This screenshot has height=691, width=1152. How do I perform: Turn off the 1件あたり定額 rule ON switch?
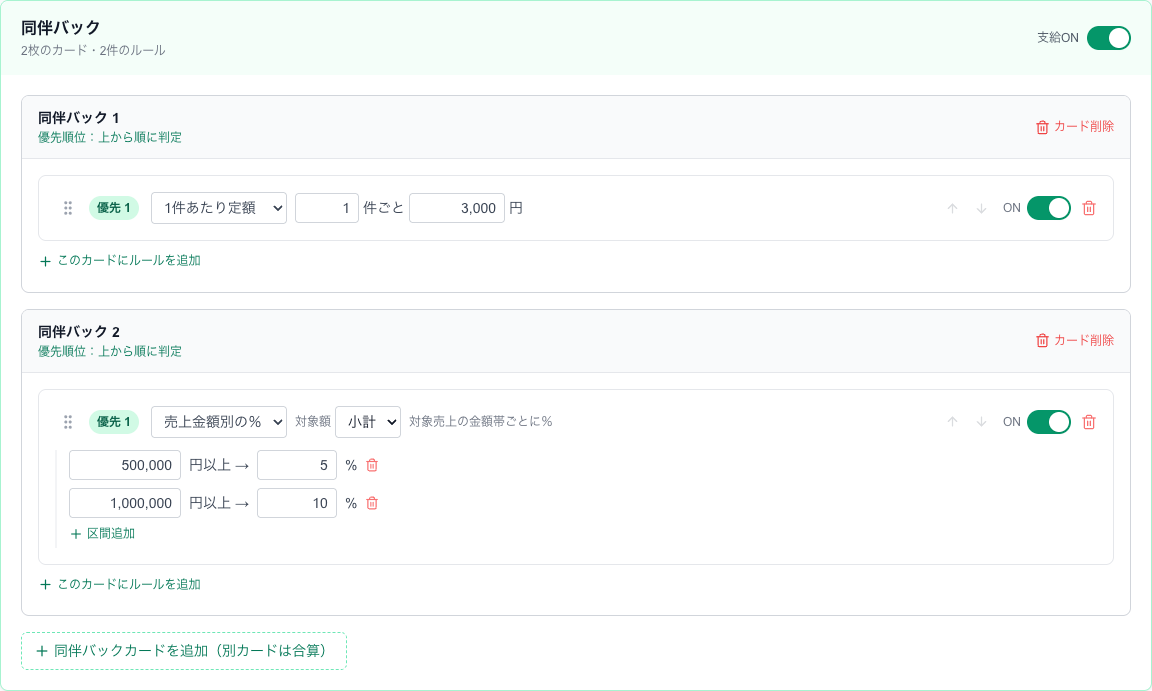[1048, 208]
